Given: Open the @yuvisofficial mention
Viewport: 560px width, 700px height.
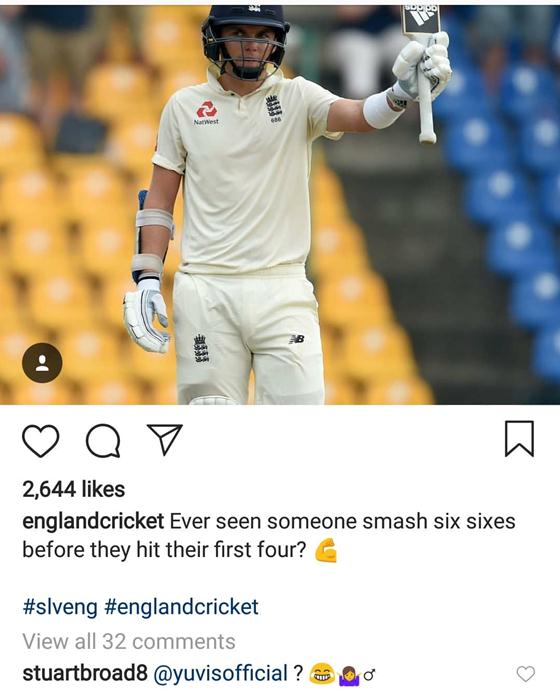Looking at the screenshot, I should [221, 673].
